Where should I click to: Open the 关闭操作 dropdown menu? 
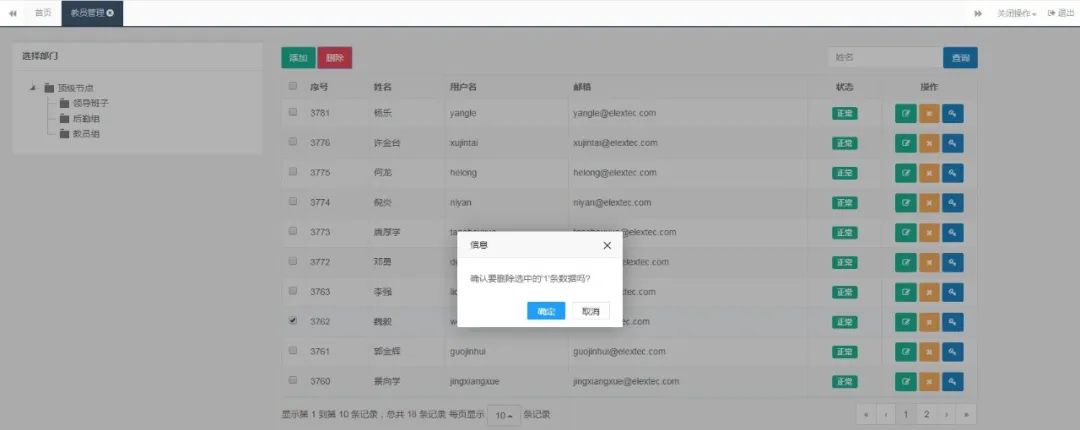(1015, 13)
